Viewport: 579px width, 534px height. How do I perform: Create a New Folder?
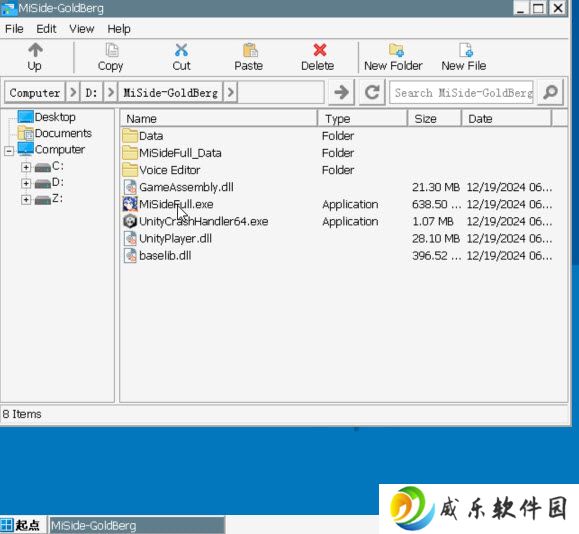click(393, 57)
